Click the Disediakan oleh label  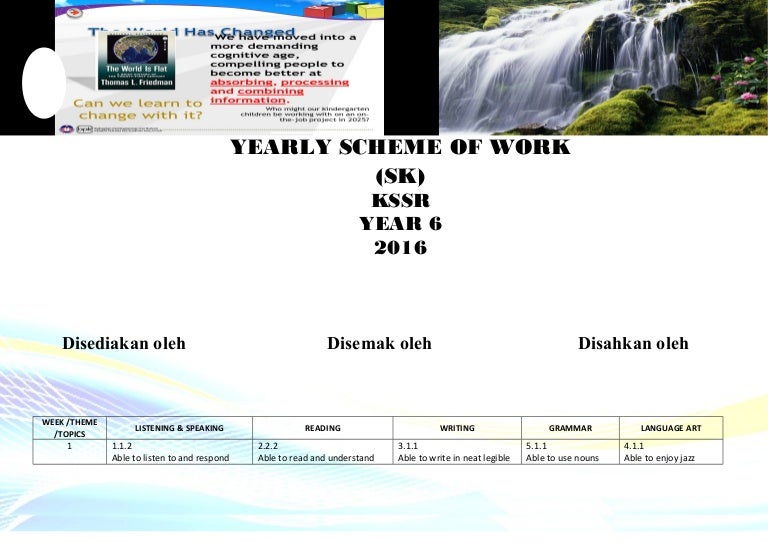coord(124,344)
